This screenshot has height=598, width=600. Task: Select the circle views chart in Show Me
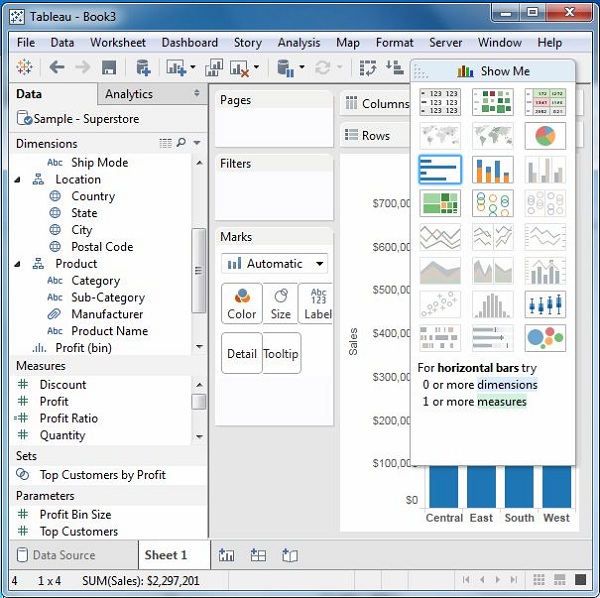tap(492, 203)
